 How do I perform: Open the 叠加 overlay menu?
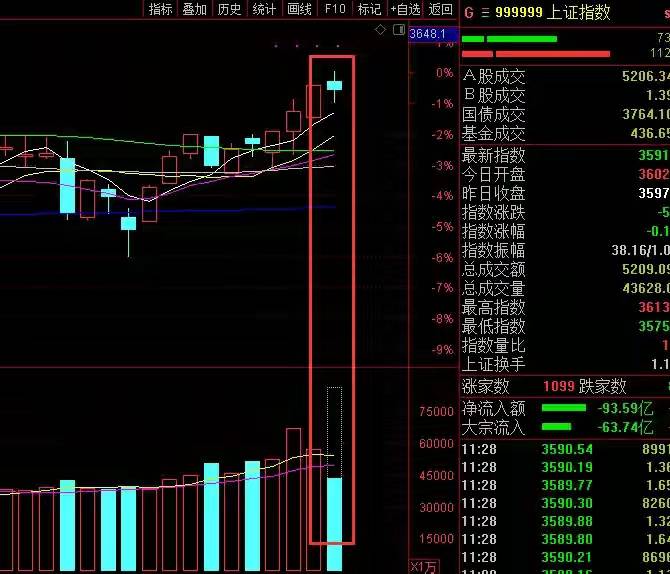tap(195, 9)
